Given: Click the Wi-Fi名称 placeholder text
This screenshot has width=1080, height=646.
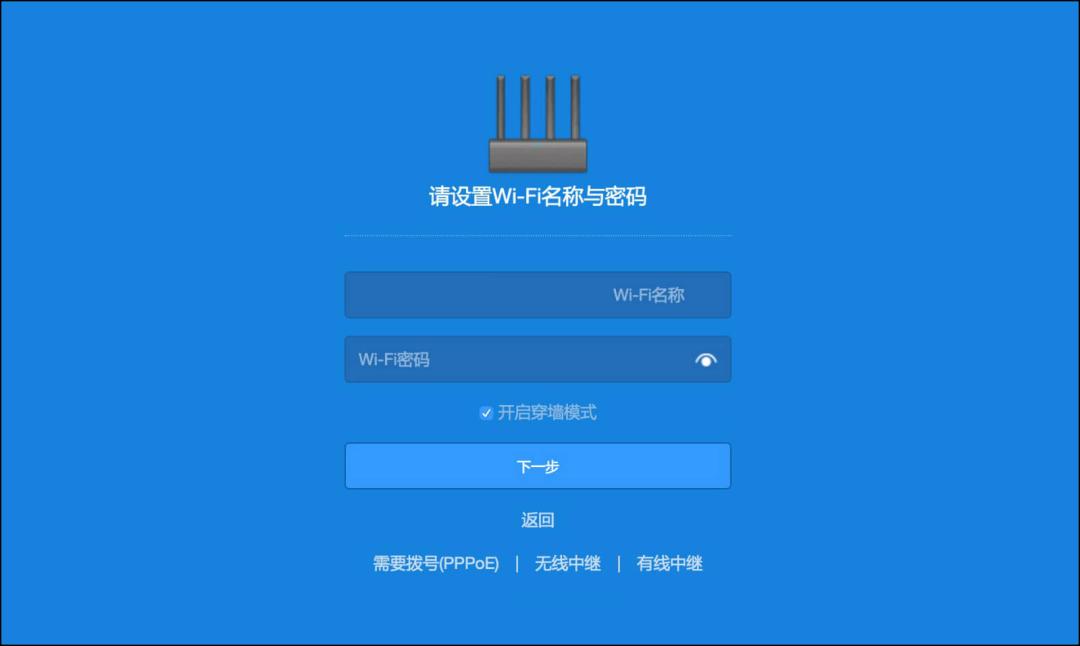Looking at the screenshot, I should [649, 295].
